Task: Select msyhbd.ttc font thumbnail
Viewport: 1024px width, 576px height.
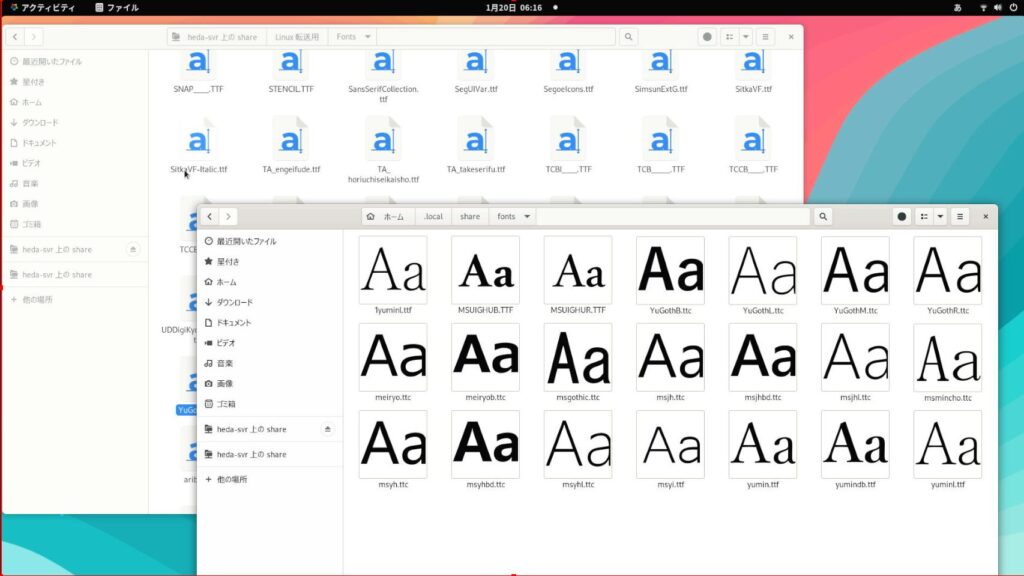Action: (x=485, y=444)
